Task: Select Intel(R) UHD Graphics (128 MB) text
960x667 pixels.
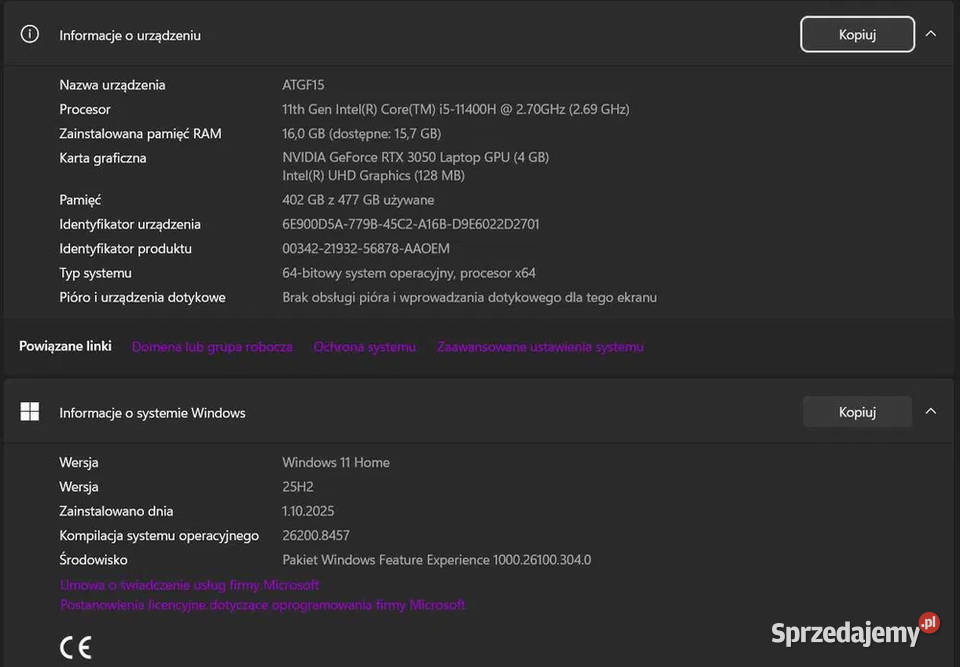Action: pyautogui.click(x=373, y=176)
